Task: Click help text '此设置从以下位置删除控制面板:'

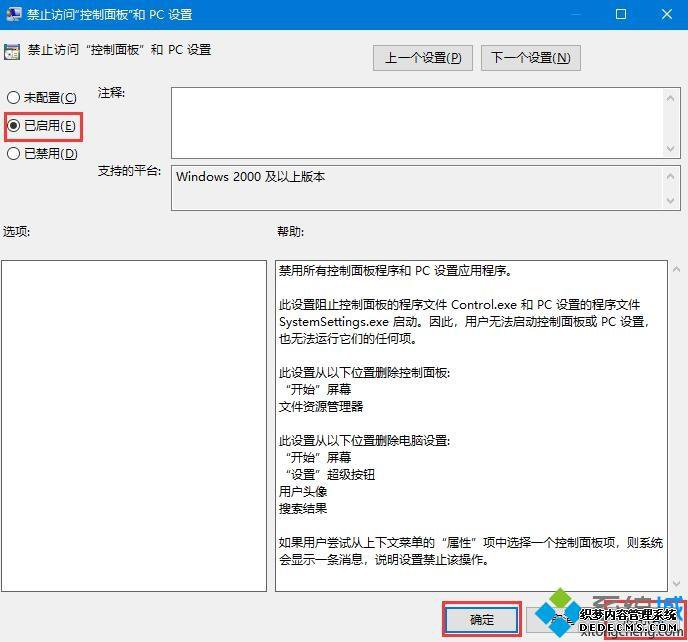Action: coord(364,373)
